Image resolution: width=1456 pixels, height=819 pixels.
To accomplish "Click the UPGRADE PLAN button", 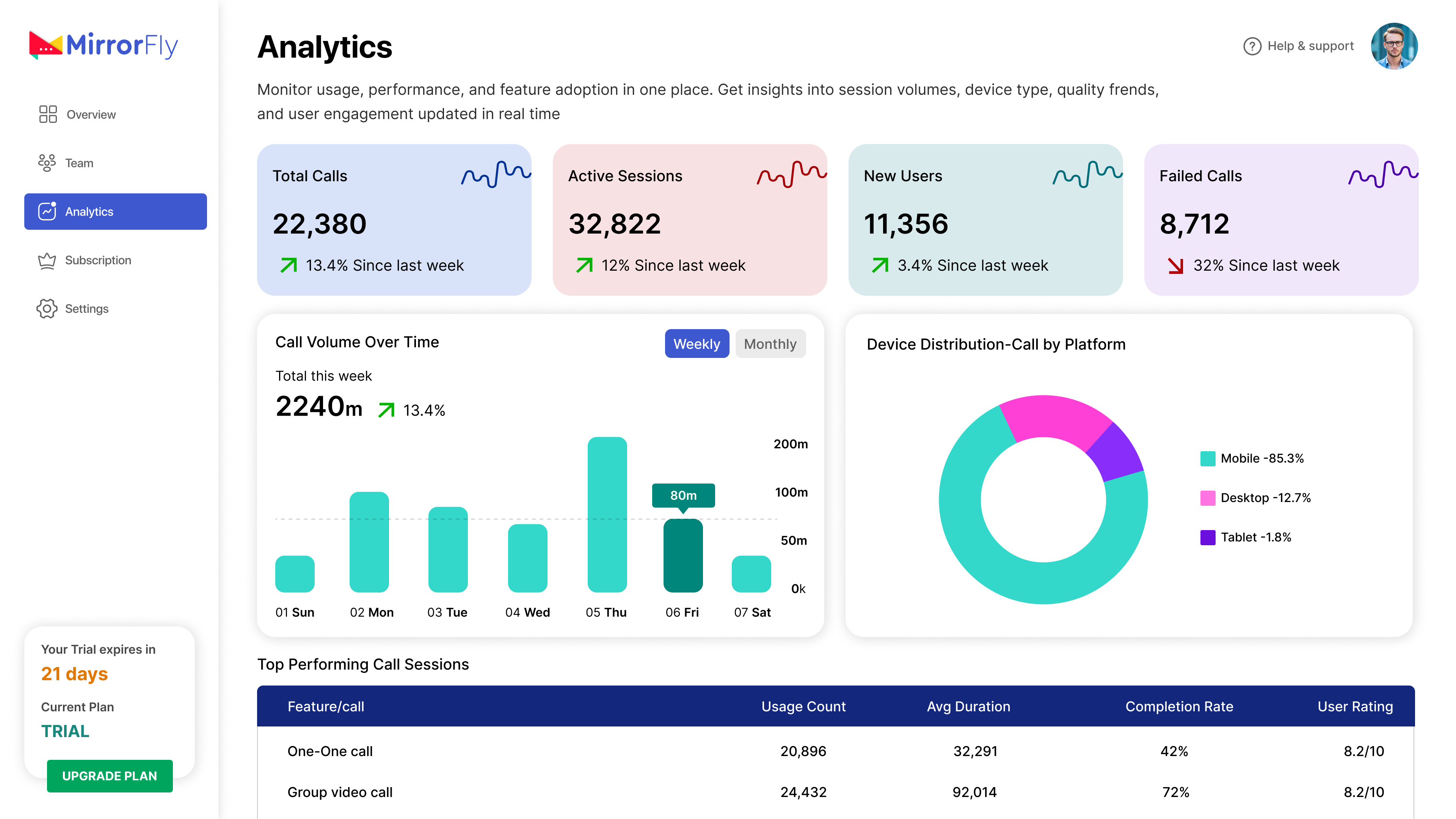I will (110, 776).
